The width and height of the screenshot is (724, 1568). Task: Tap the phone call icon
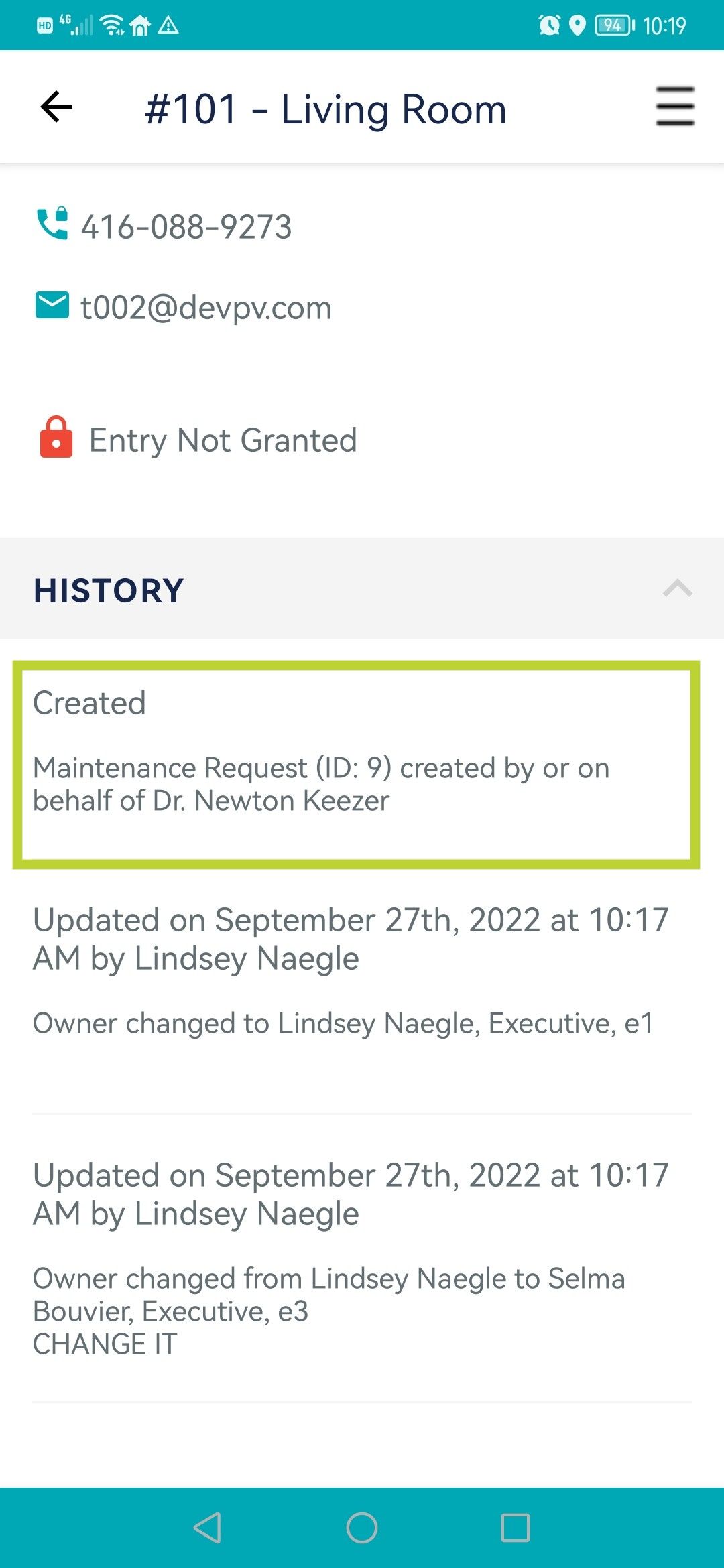(52, 223)
